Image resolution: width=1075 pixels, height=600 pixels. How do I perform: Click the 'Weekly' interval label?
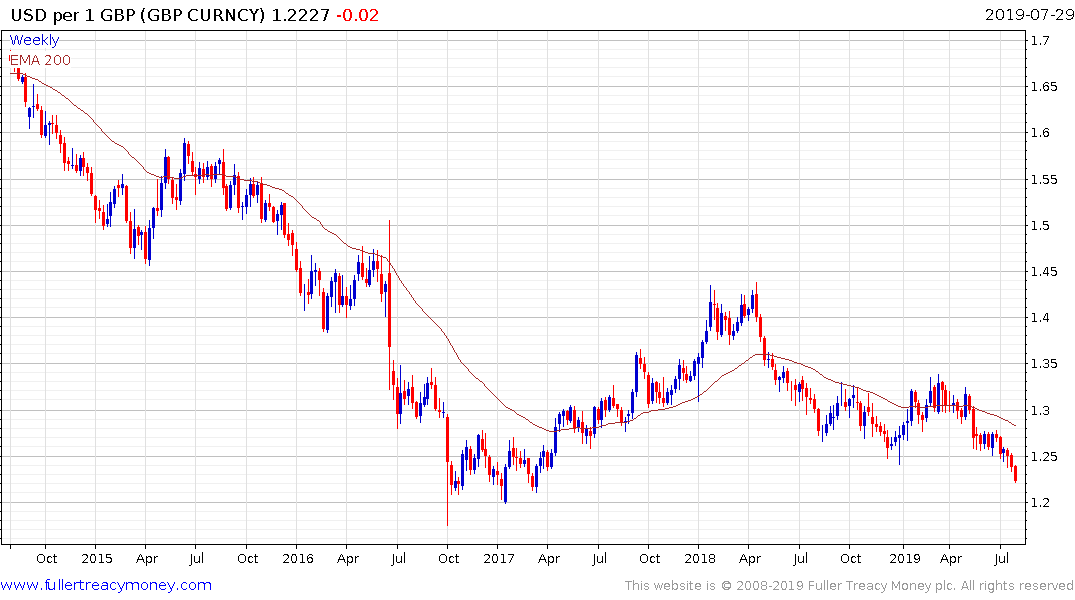click(34, 40)
